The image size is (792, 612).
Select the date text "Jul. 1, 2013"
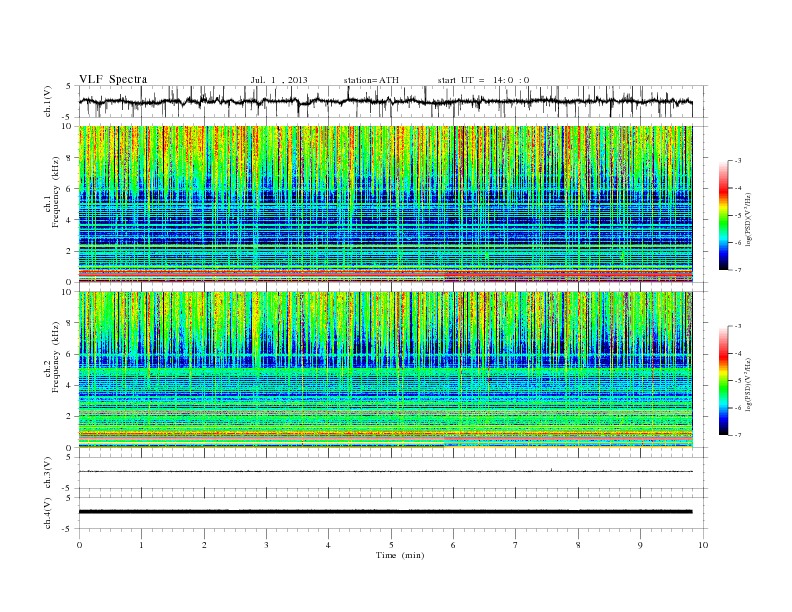(279, 80)
